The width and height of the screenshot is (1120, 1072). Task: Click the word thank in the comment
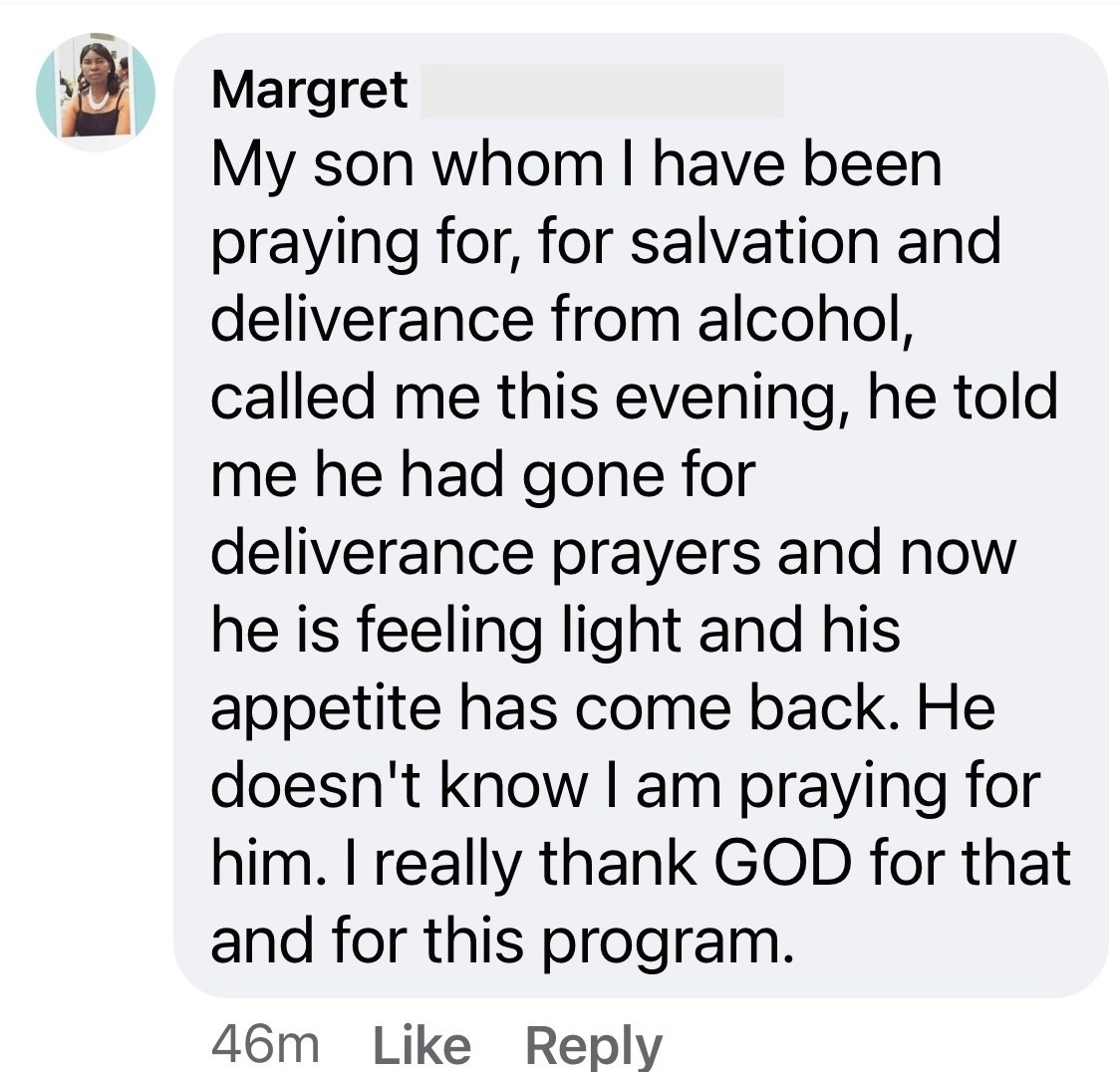617,862
